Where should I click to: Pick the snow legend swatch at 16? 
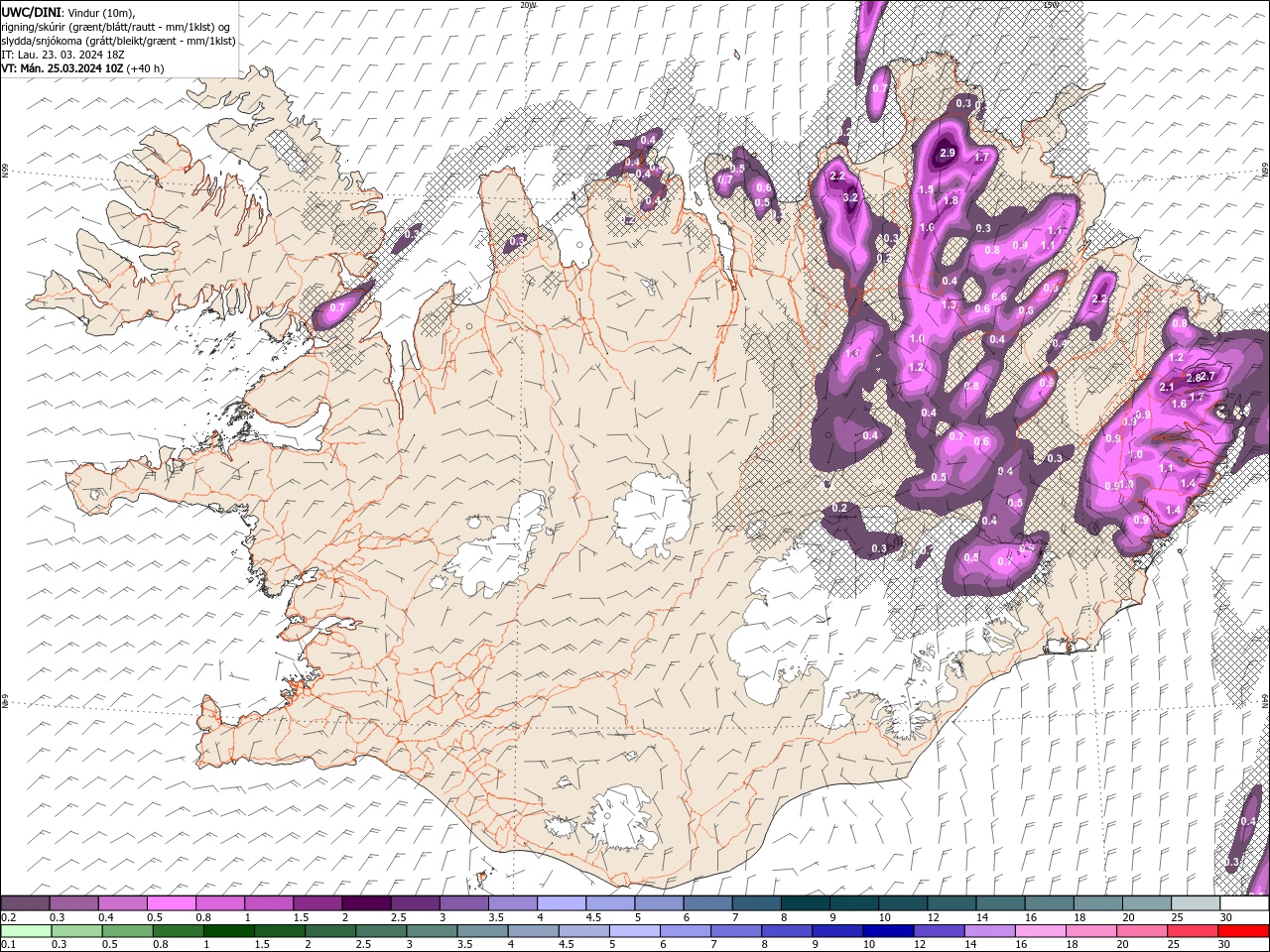pyautogui.click(x=1050, y=903)
